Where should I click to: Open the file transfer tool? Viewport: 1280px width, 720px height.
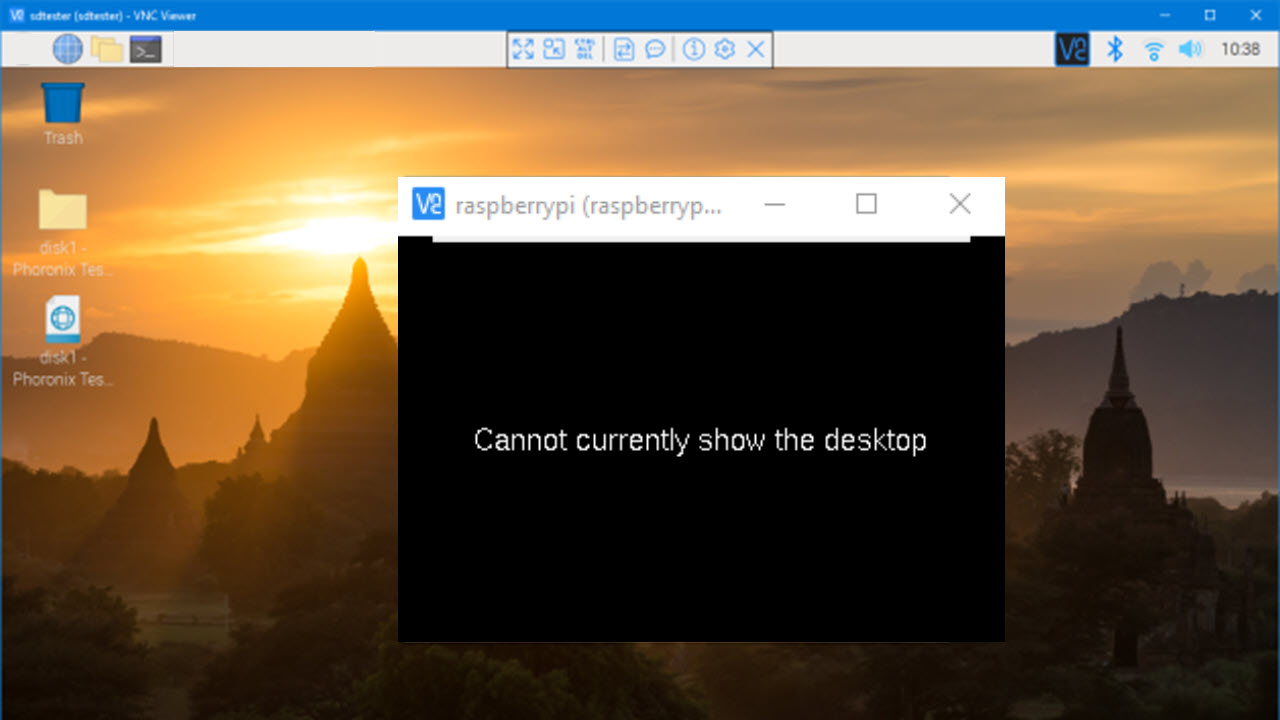point(623,49)
